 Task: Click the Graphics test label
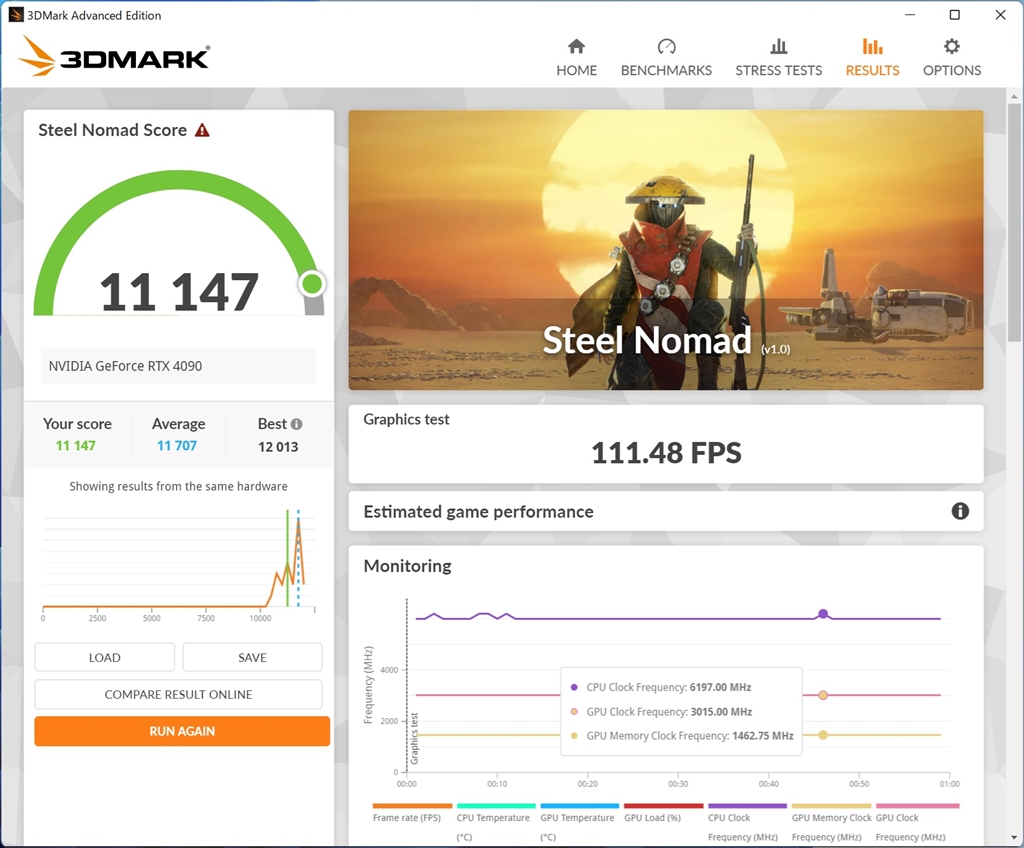tap(406, 419)
